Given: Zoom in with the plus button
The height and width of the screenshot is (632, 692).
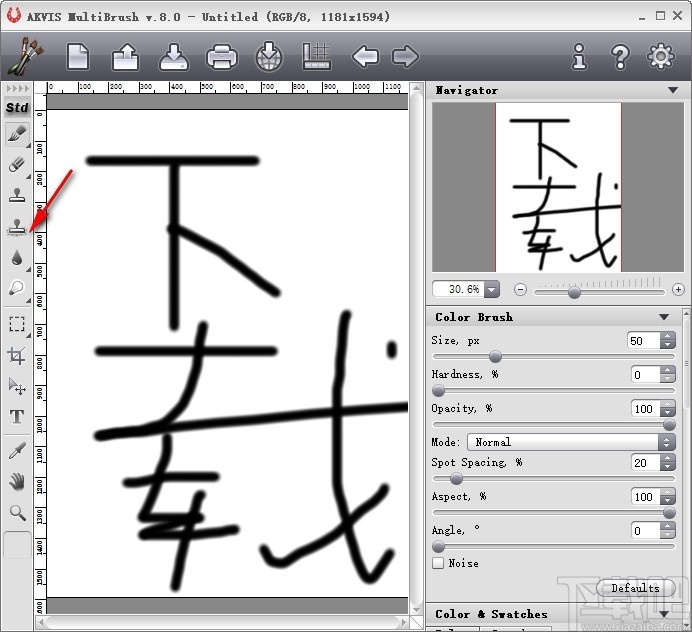Looking at the screenshot, I should point(678,290).
